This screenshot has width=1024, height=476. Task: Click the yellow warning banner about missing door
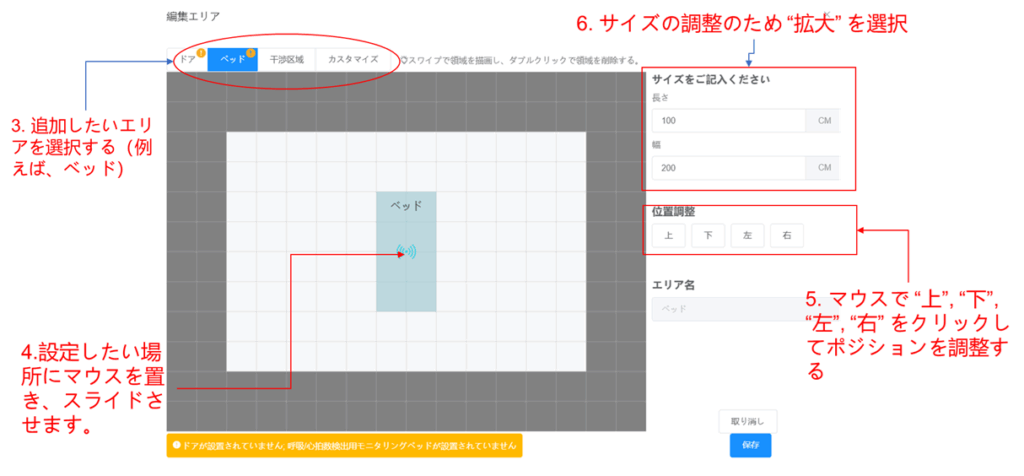(x=344, y=445)
